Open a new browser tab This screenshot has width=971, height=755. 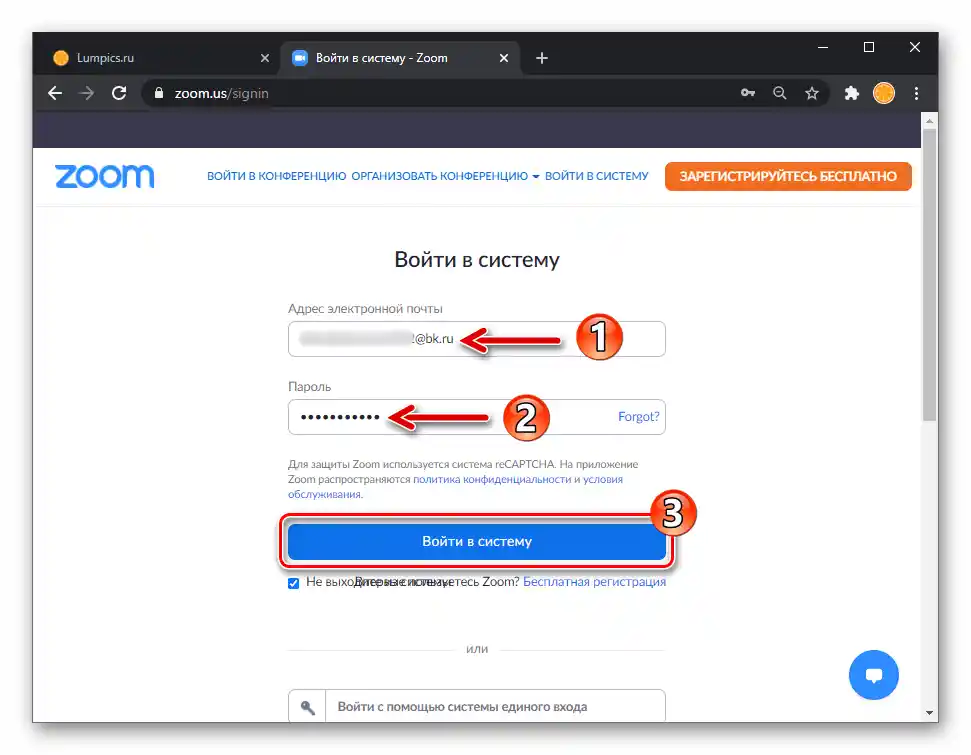click(542, 58)
